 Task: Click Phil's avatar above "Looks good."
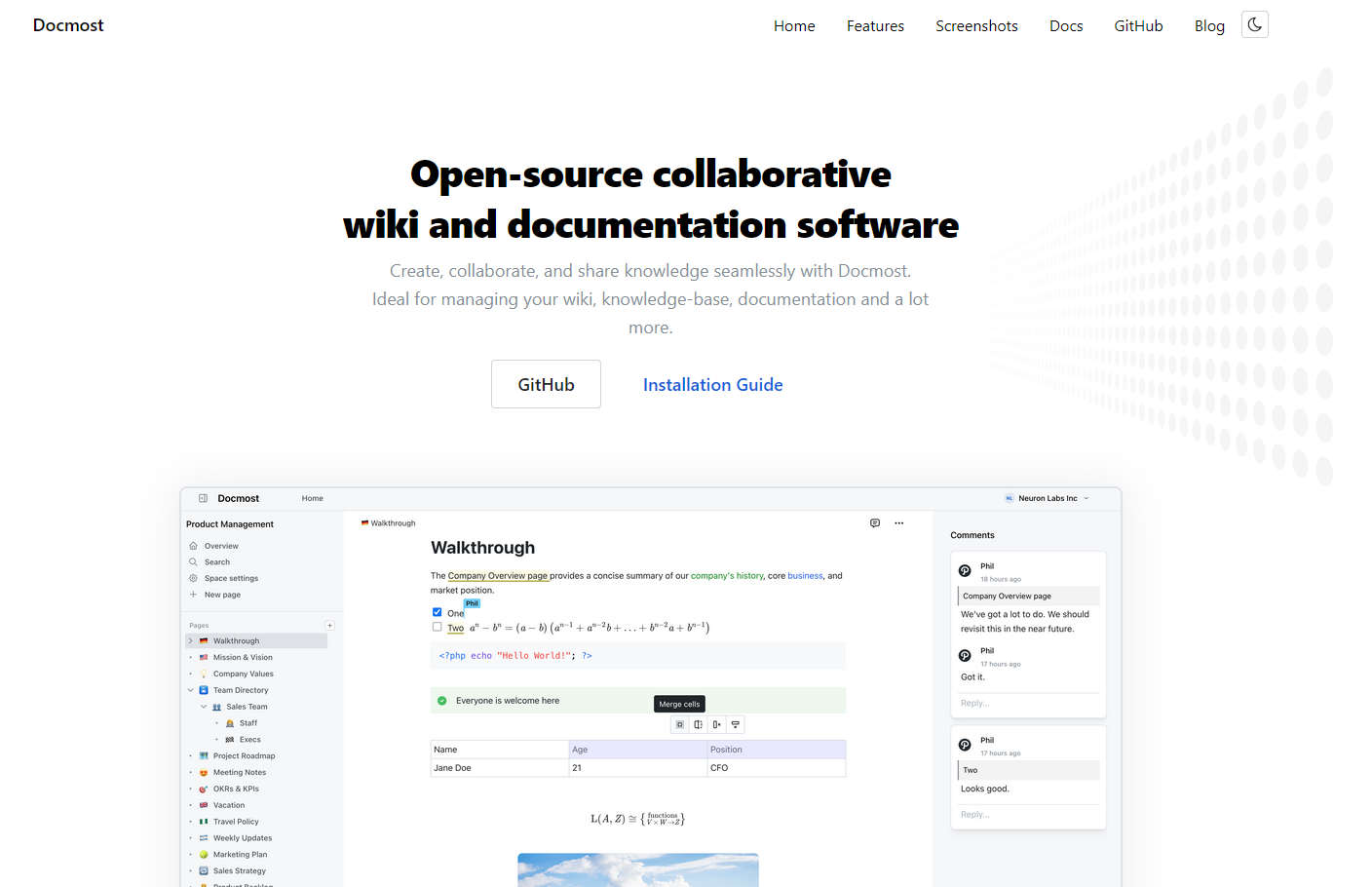tap(965, 745)
